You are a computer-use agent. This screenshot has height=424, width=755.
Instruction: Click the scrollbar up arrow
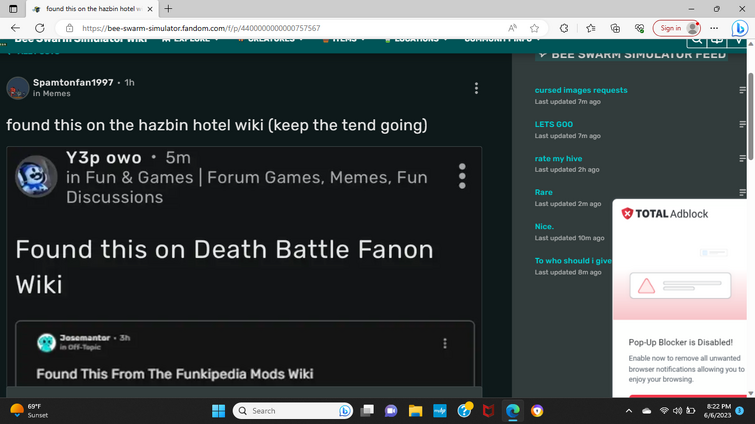(x=750, y=44)
